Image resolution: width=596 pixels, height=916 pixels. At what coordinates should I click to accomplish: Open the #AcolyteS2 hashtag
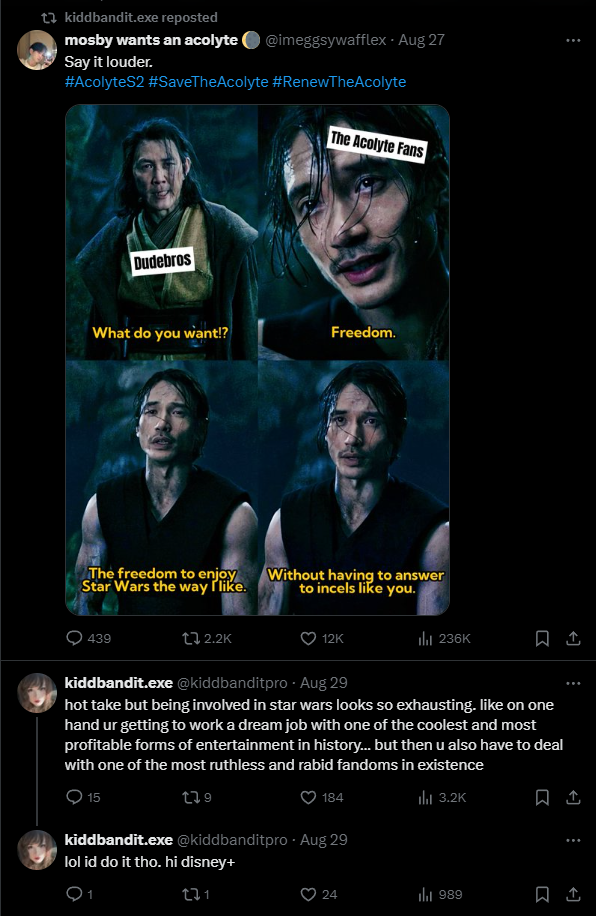tap(104, 82)
